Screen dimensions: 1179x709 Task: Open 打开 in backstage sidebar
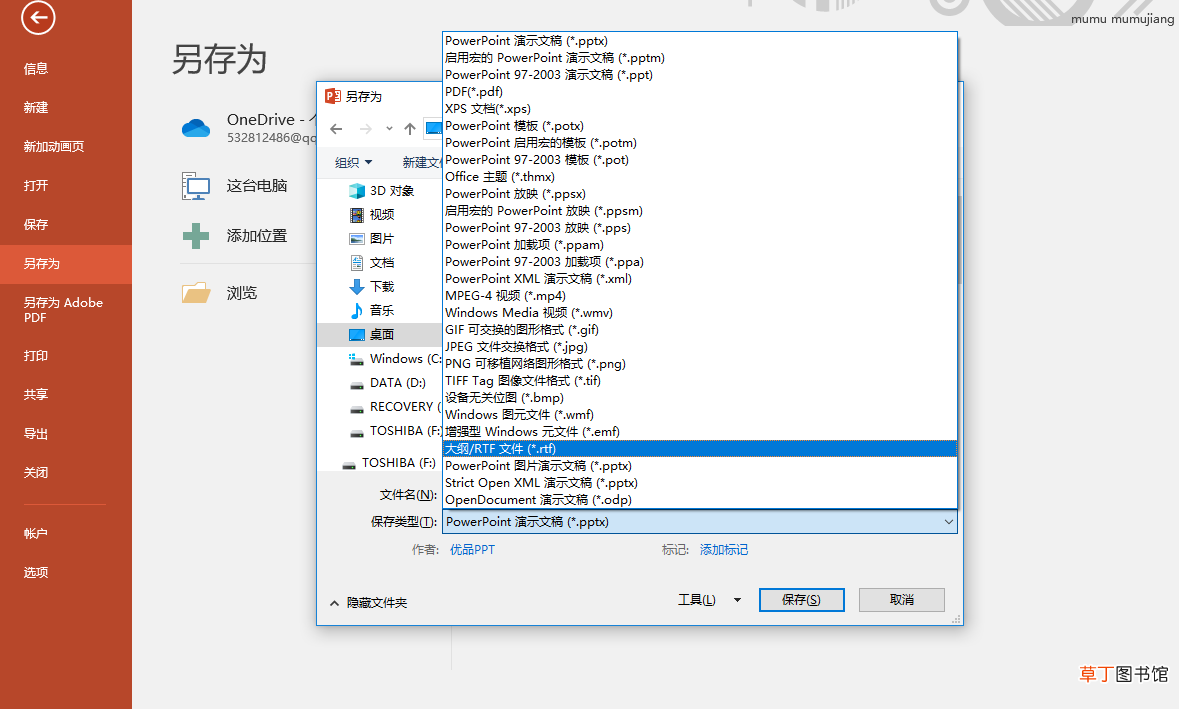(65, 186)
